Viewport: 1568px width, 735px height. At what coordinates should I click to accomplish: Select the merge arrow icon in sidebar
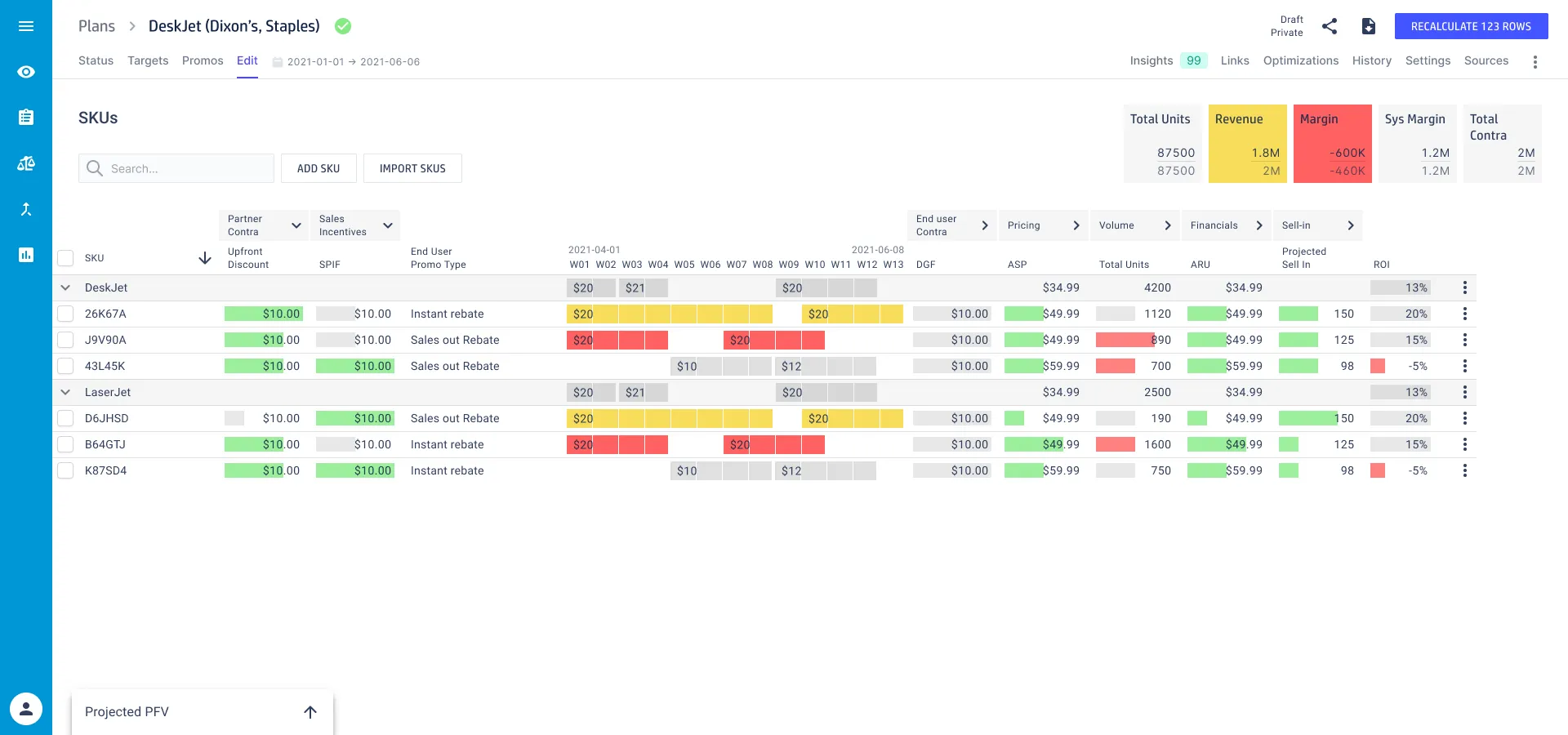[x=26, y=209]
